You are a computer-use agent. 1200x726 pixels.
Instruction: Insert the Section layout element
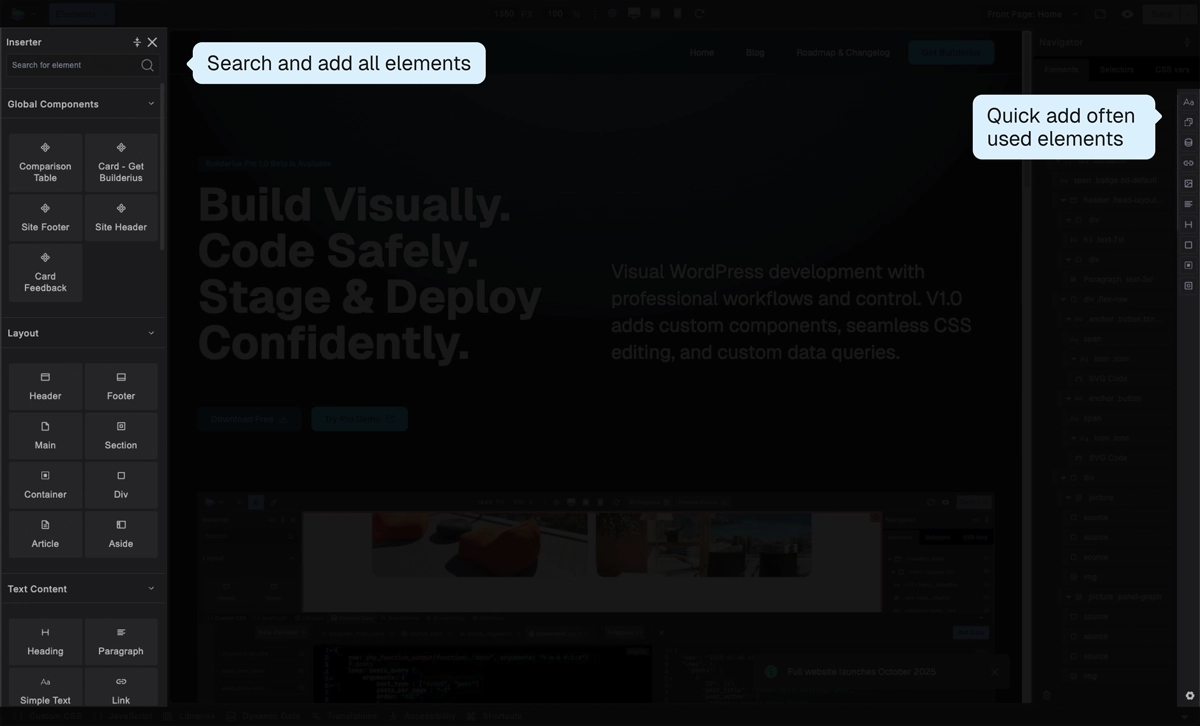coord(120,435)
